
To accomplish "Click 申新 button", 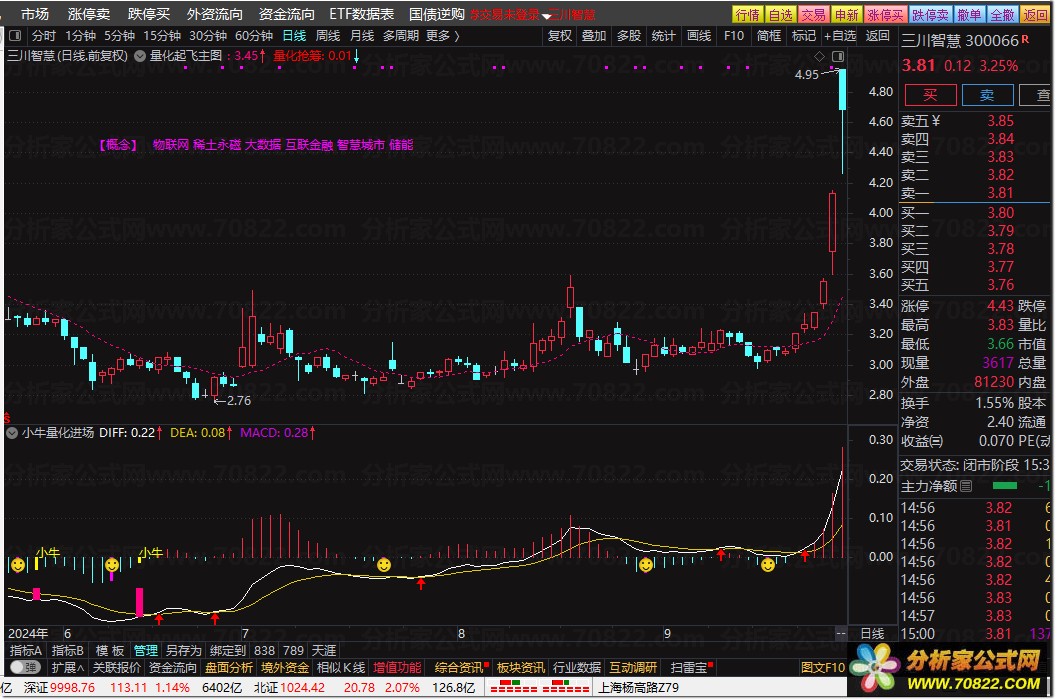I will tap(846, 15).
